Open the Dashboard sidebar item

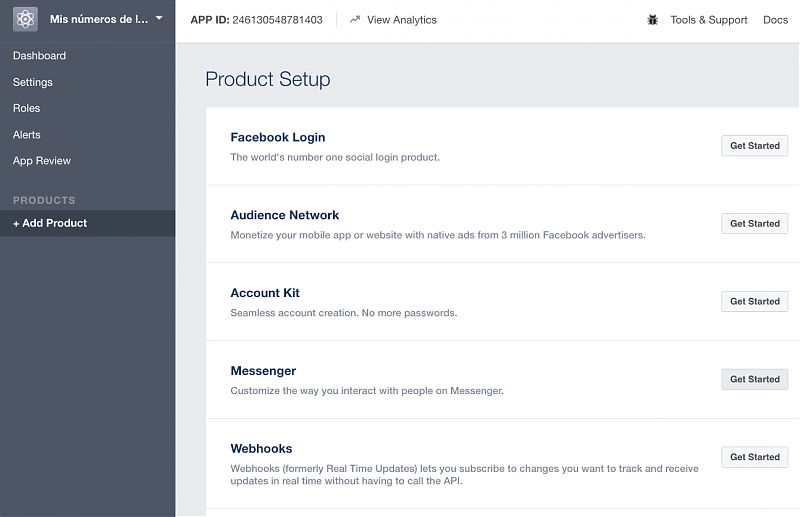[x=39, y=56]
